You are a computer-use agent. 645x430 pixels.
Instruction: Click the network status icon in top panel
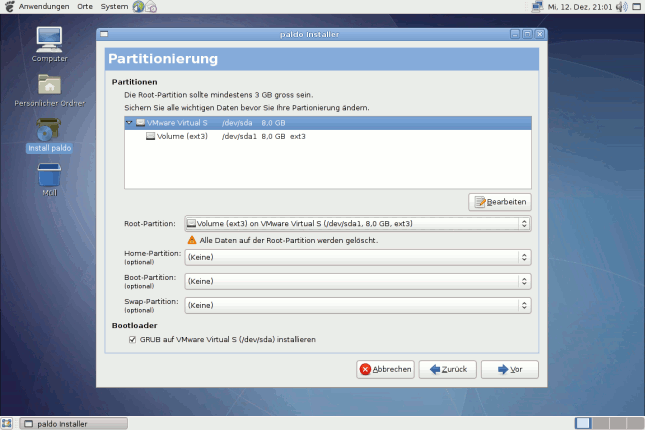point(537,7)
